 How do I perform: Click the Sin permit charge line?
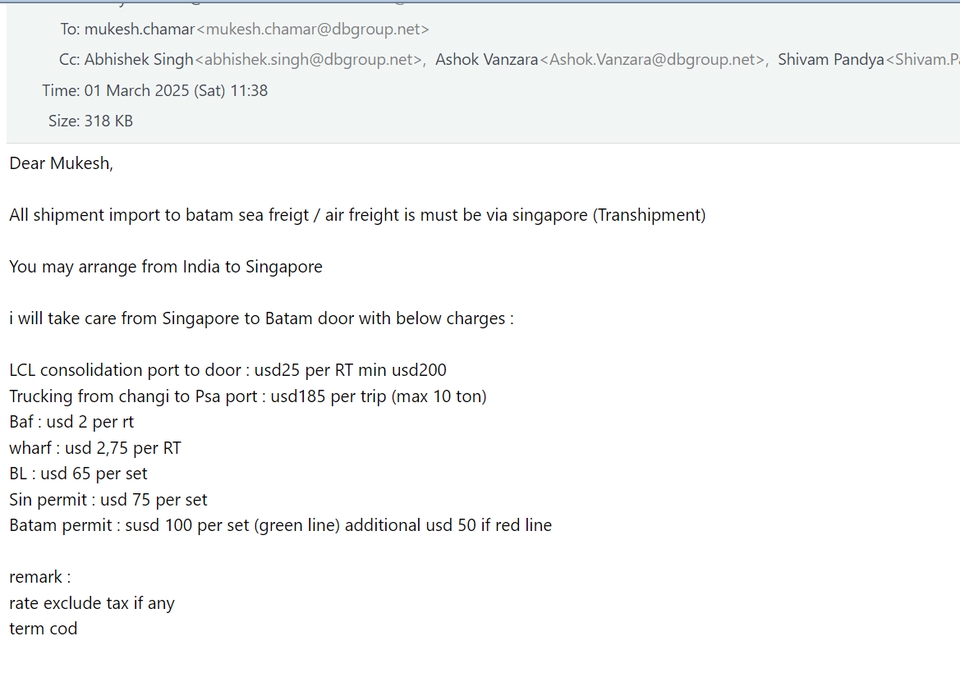[x=108, y=499]
